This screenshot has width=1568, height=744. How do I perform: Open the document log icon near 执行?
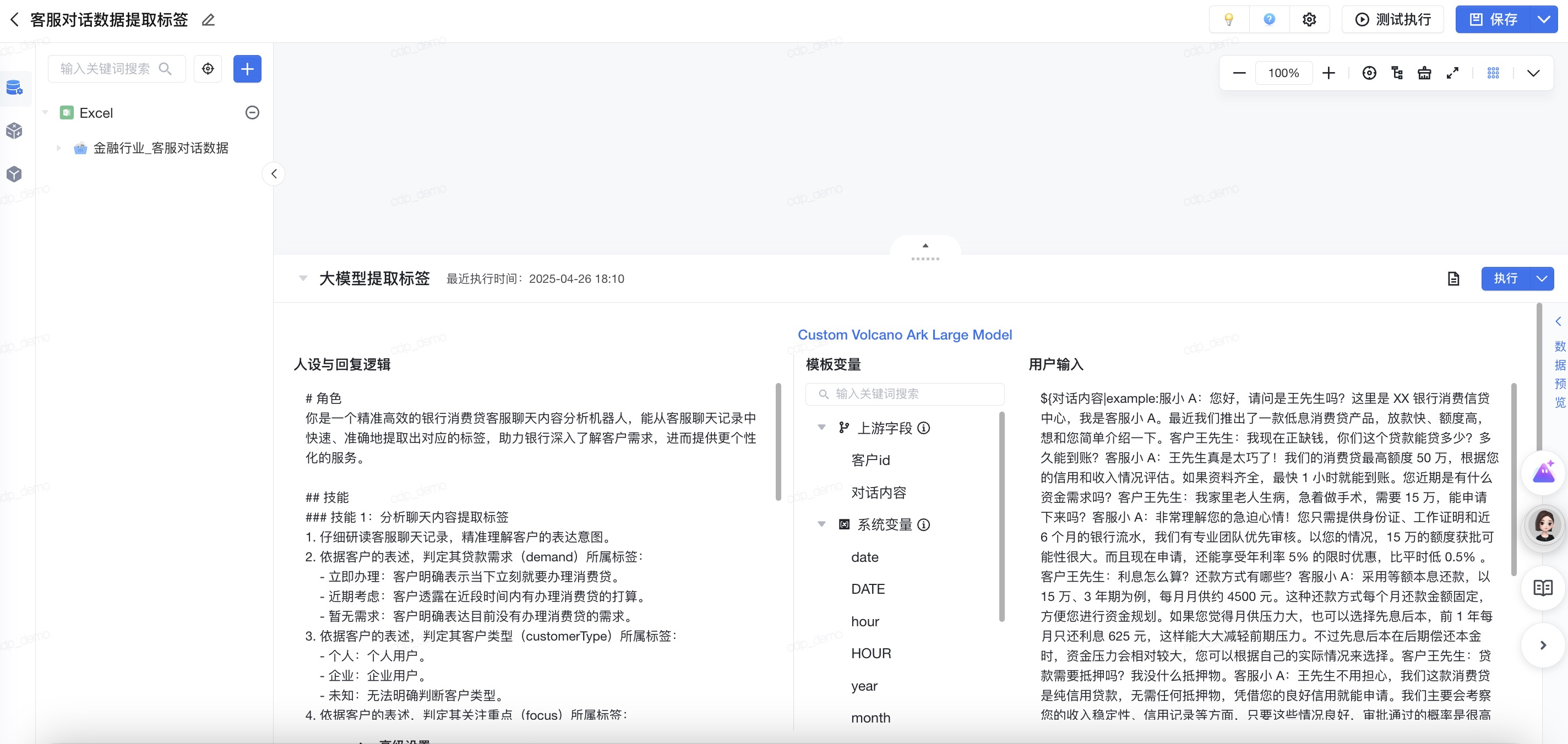click(x=1453, y=278)
